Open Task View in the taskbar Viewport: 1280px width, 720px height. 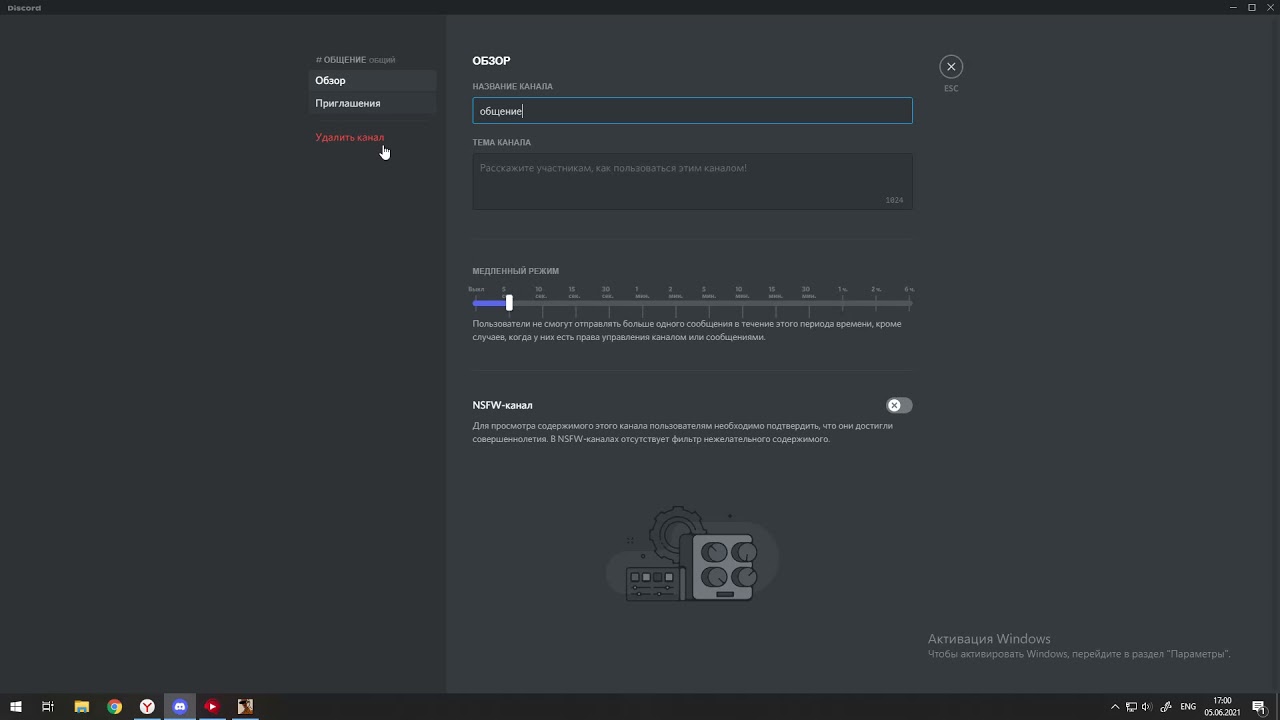47,706
